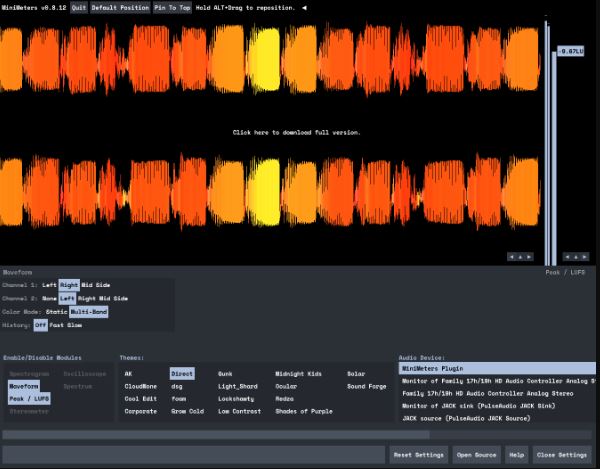Click the empty field beside Reset Settings
The image size is (600, 469).
pos(194,455)
